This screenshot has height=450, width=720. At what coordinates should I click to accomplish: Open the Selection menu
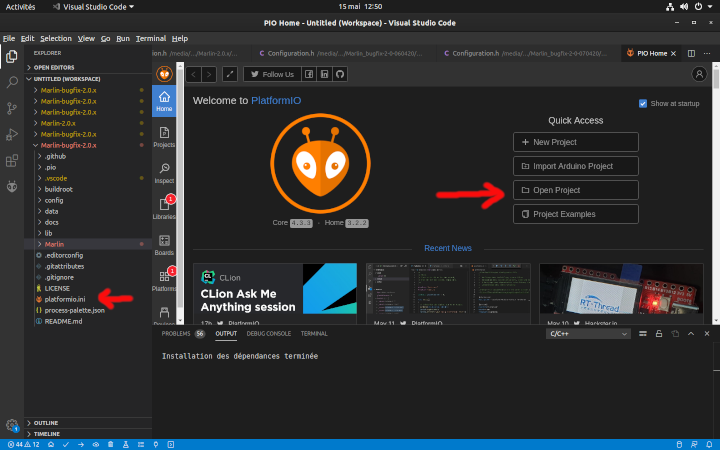coord(56,39)
